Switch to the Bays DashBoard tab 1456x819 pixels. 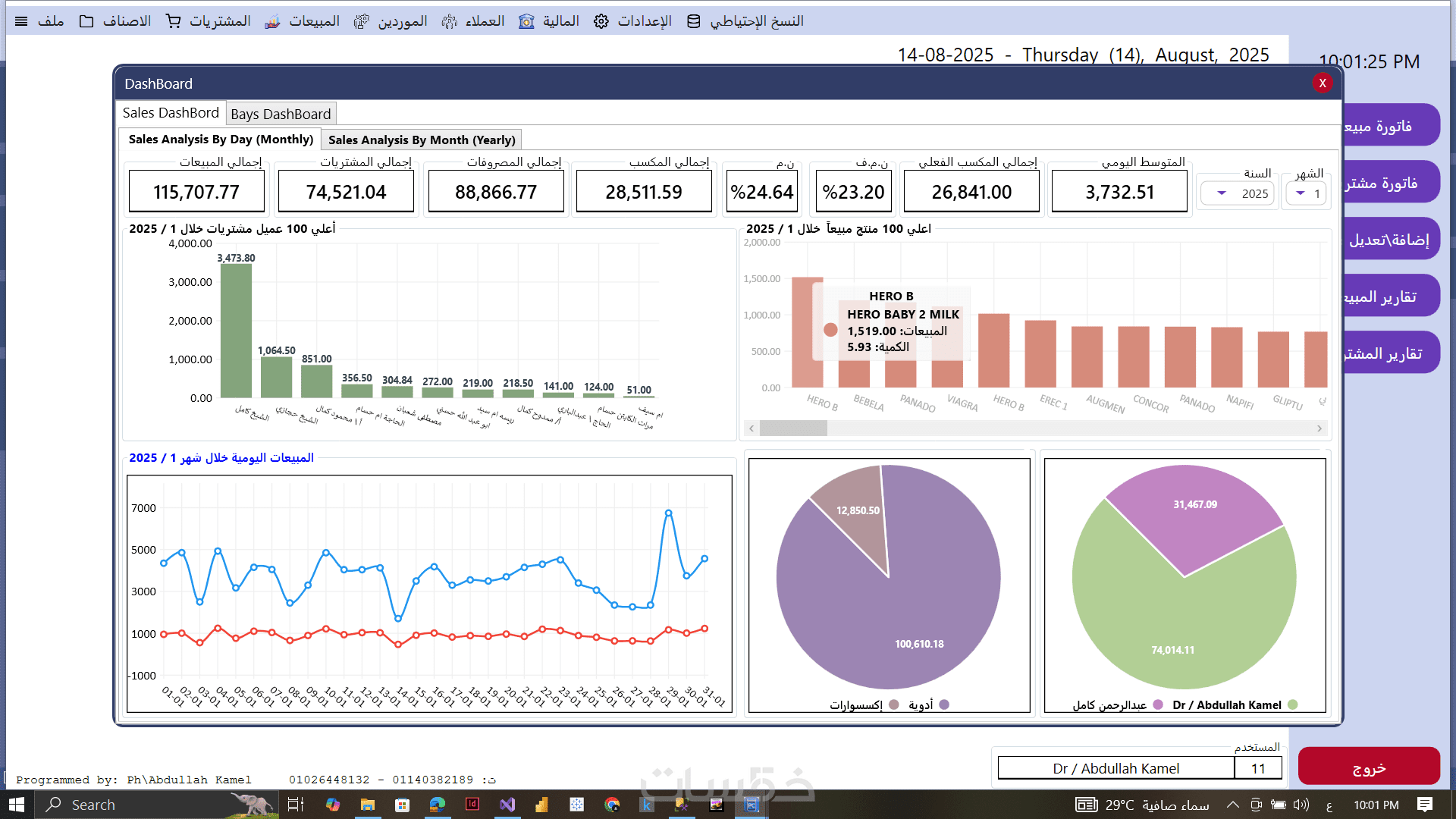(281, 114)
